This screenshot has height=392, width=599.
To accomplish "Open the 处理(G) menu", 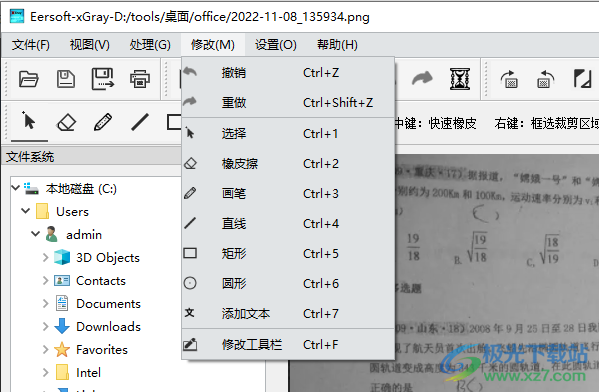I will tap(150, 45).
